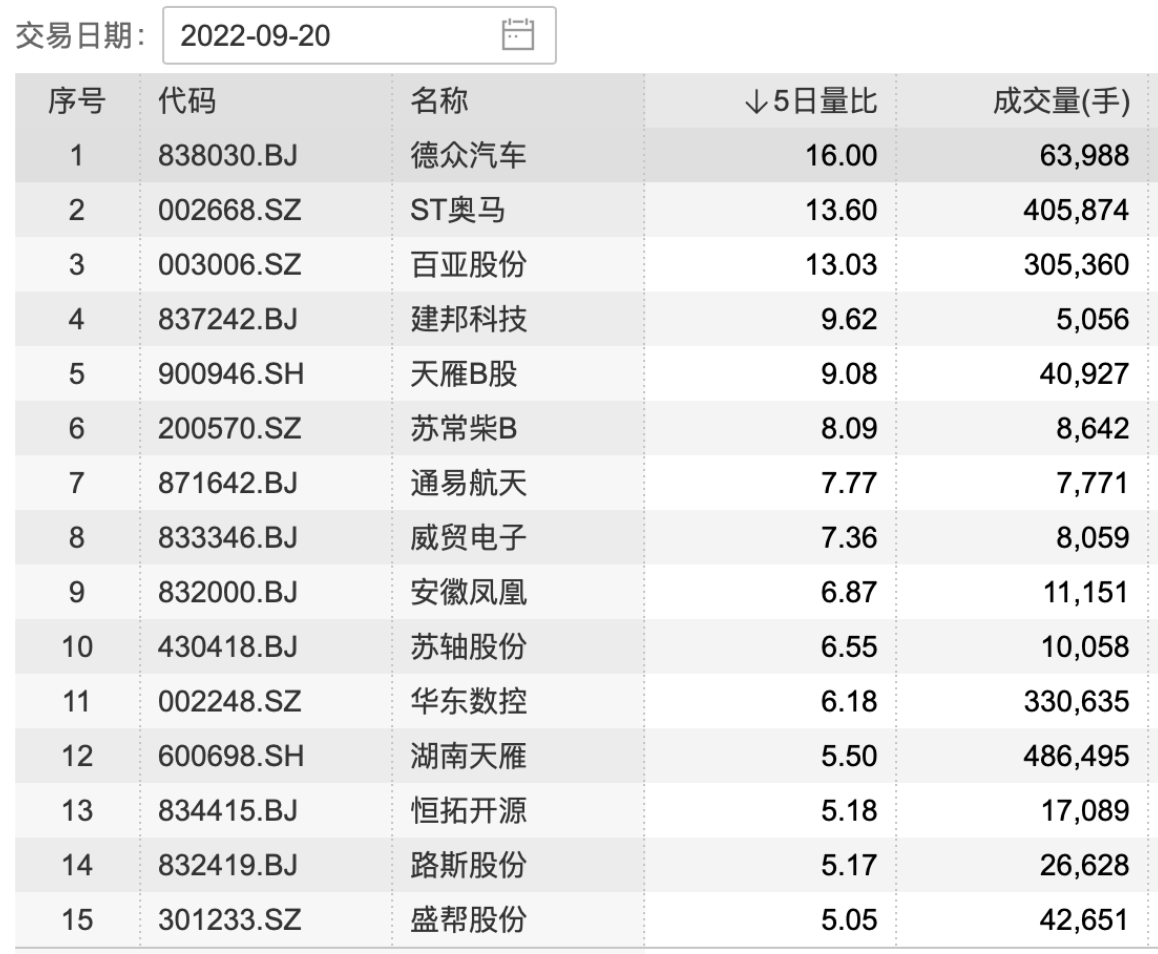1158x954 pixels.
Task: Select stock name 安徽凤凰
Action: pyautogui.click(x=468, y=592)
